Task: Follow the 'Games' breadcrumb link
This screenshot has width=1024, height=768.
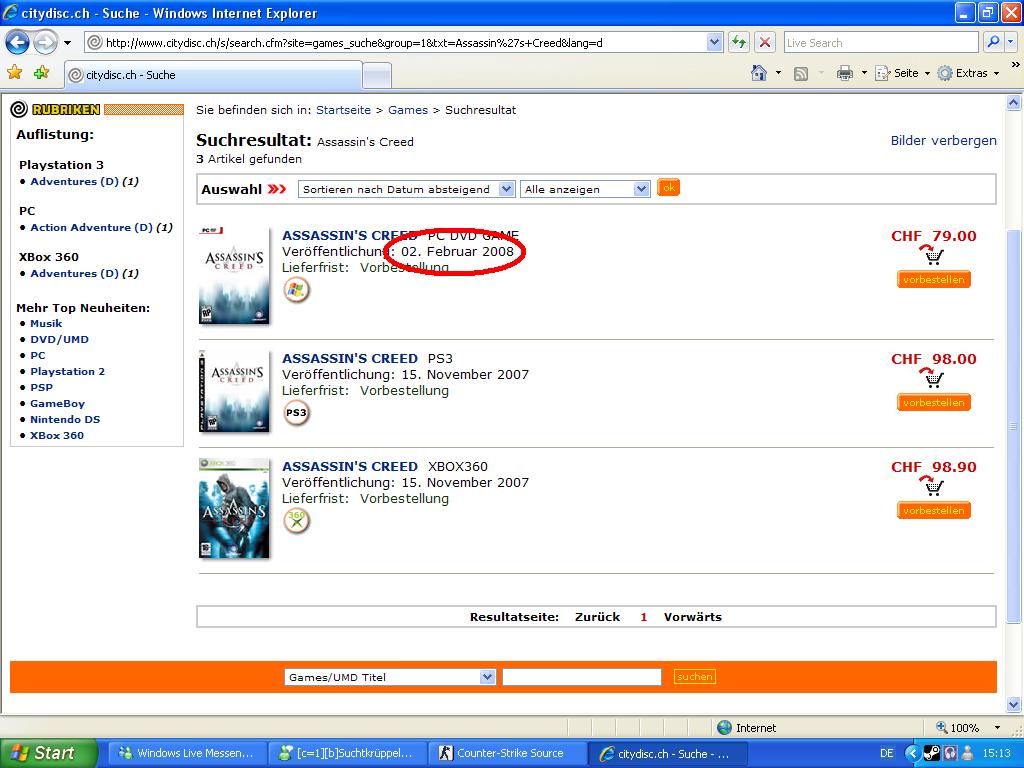Action: tap(408, 110)
